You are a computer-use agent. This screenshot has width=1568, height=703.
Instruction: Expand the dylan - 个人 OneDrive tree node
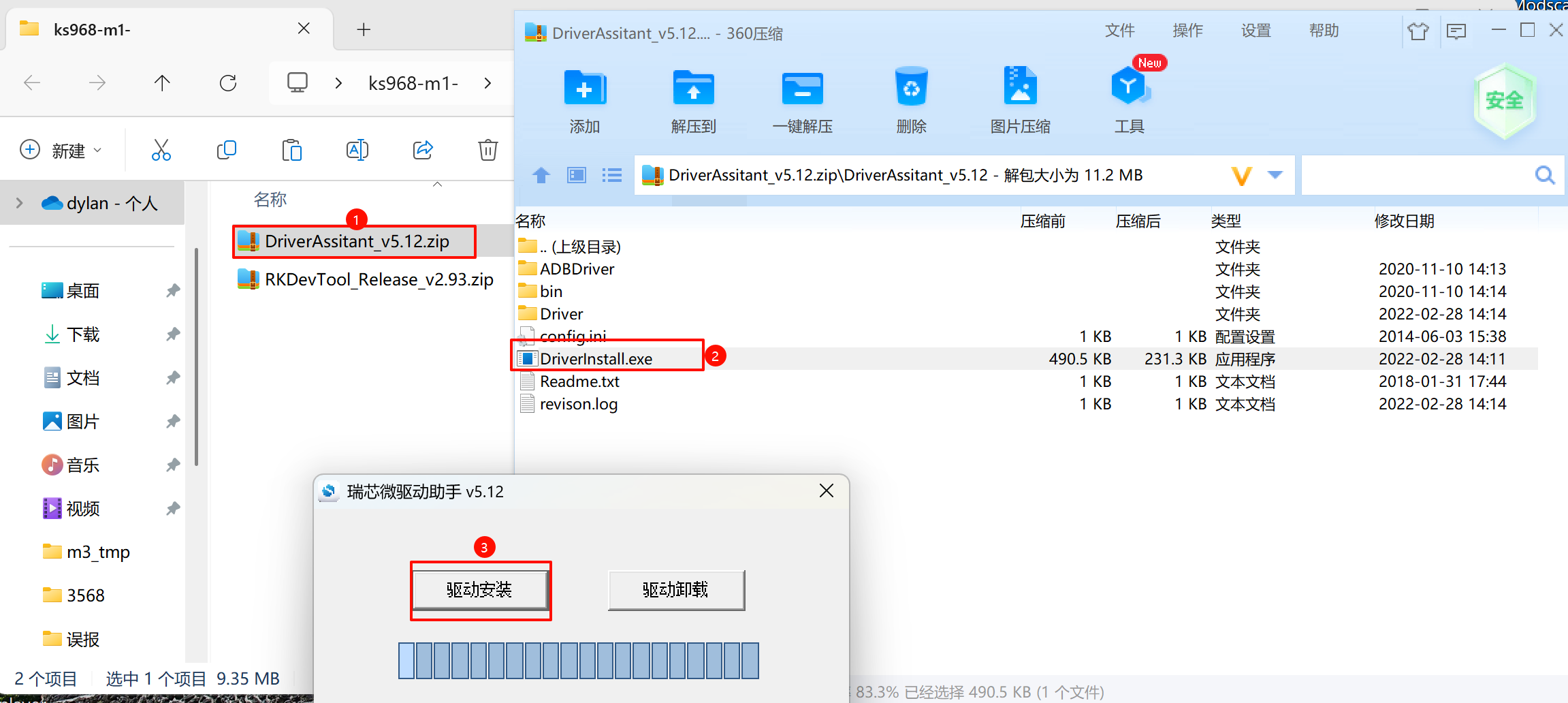[x=19, y=203]
